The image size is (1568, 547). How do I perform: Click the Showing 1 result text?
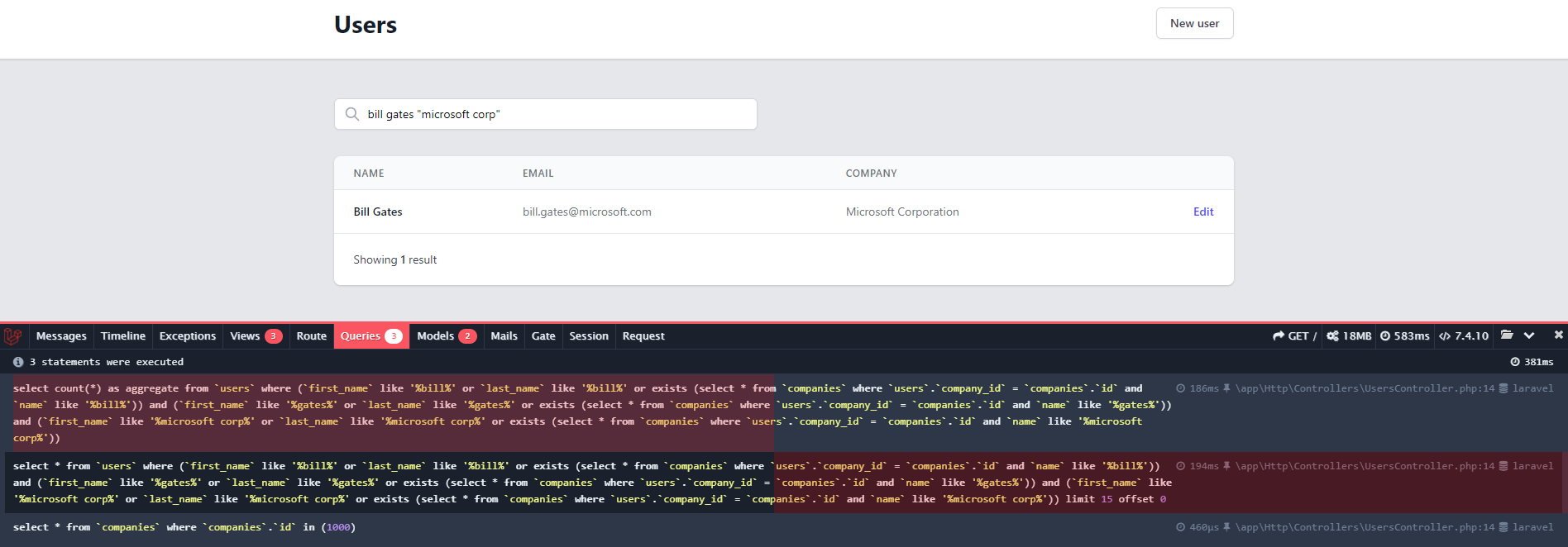[395, 259]
